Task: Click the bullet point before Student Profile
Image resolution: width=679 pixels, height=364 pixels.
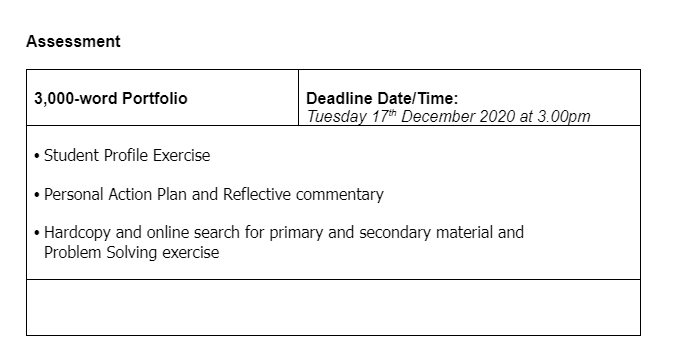Action: [x=37, y=156]
